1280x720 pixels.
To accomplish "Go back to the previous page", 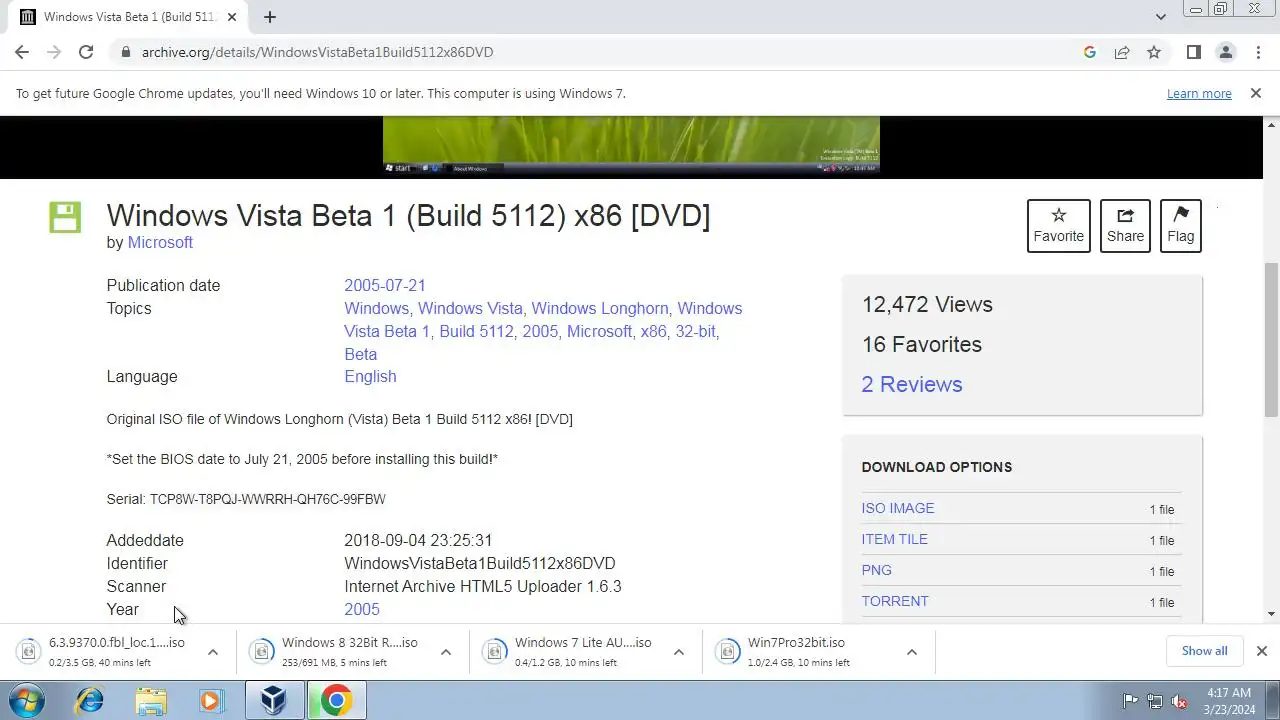I will [22, 52].
